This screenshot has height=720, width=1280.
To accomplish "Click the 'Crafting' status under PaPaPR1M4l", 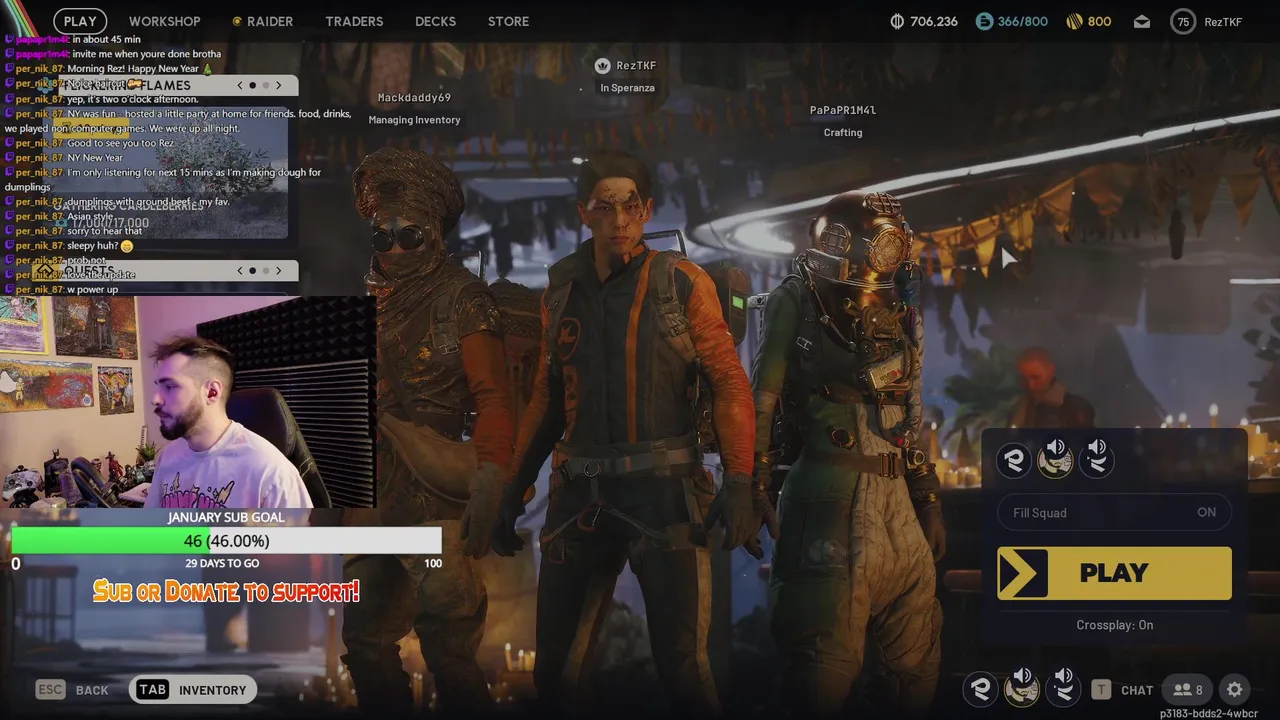I will [843, 132].
